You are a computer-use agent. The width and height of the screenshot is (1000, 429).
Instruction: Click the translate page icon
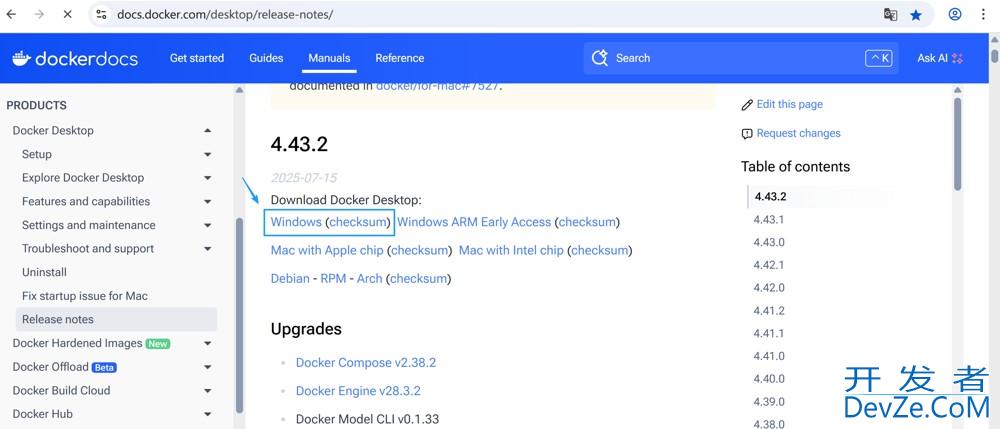point(890,15)
